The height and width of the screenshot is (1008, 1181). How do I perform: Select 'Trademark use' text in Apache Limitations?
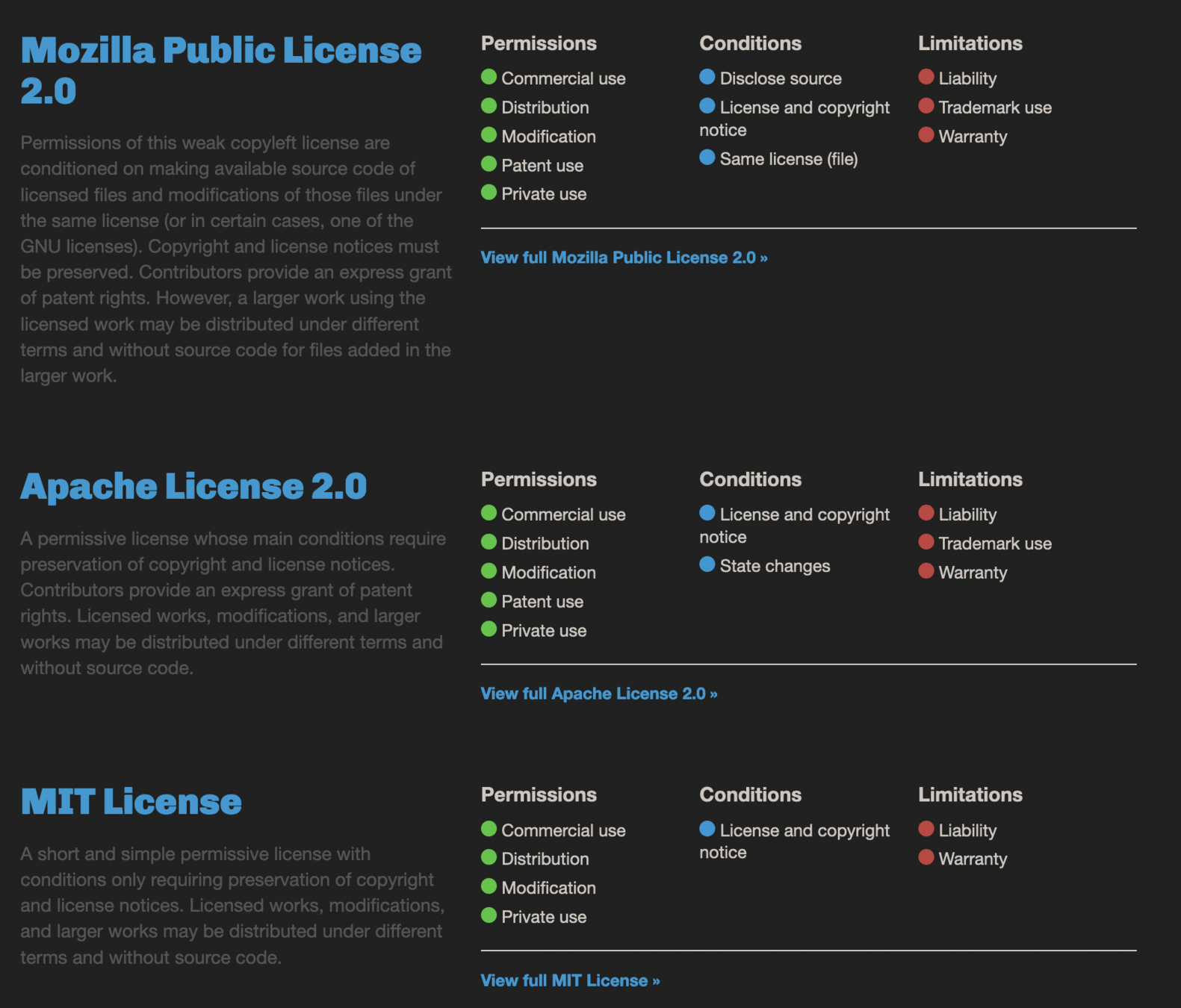(995, 544)
